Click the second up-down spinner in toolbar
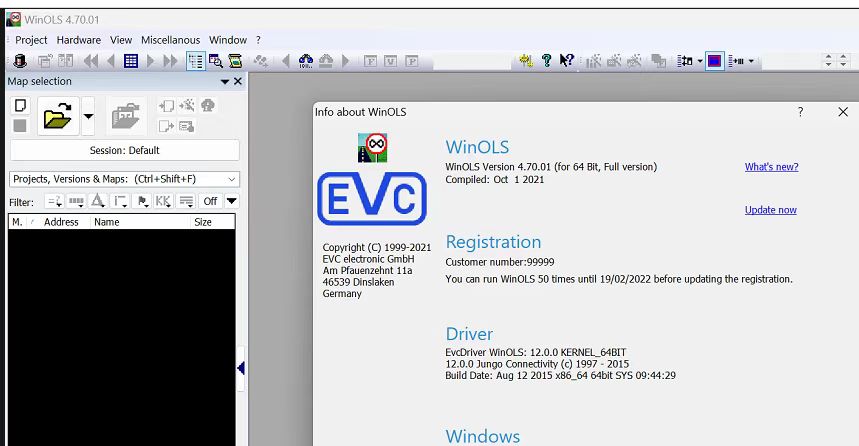Screen dimensions: 859x446 (x=844, y=60)
